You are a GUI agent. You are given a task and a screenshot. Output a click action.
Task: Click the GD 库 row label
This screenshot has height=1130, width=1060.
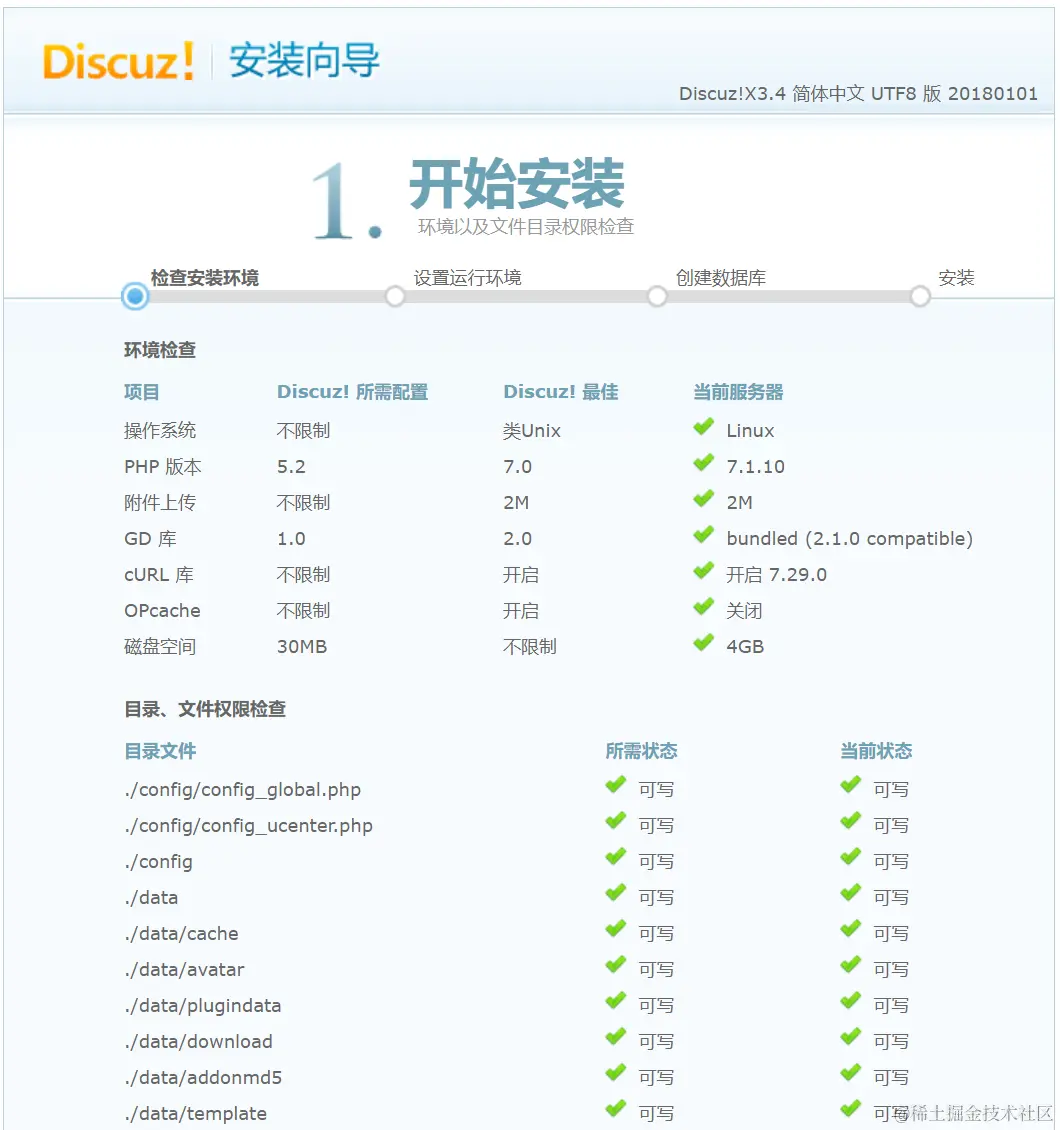(150, 539)
